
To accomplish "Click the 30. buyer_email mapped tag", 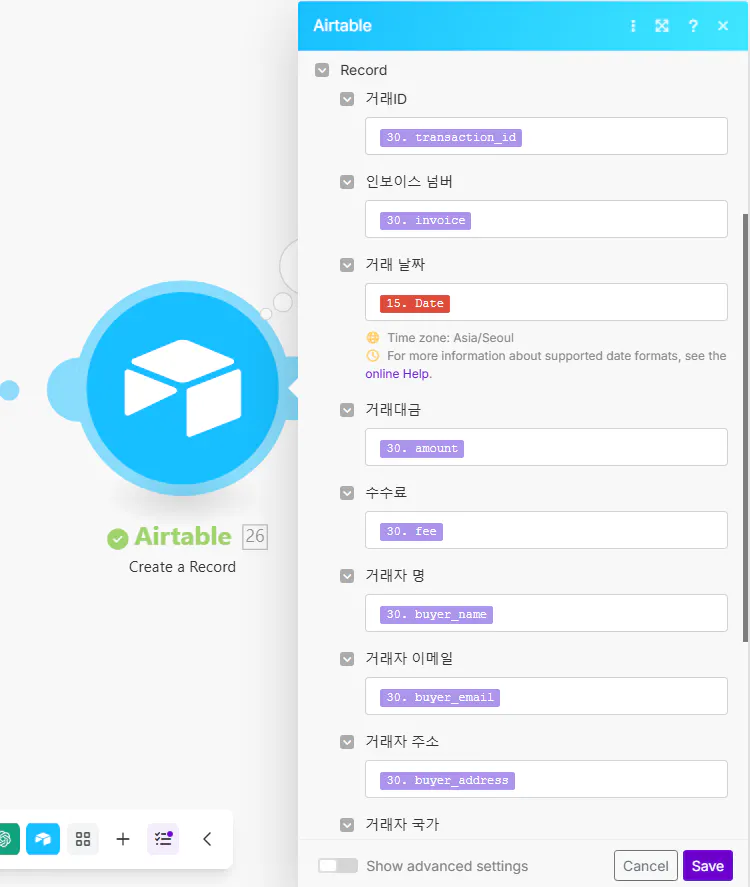I will coord(439,697).
